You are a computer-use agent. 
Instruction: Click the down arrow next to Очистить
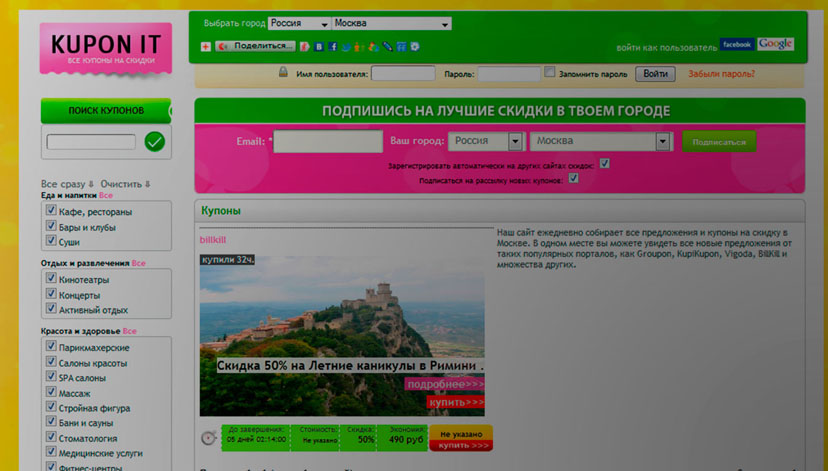point(148,184)
